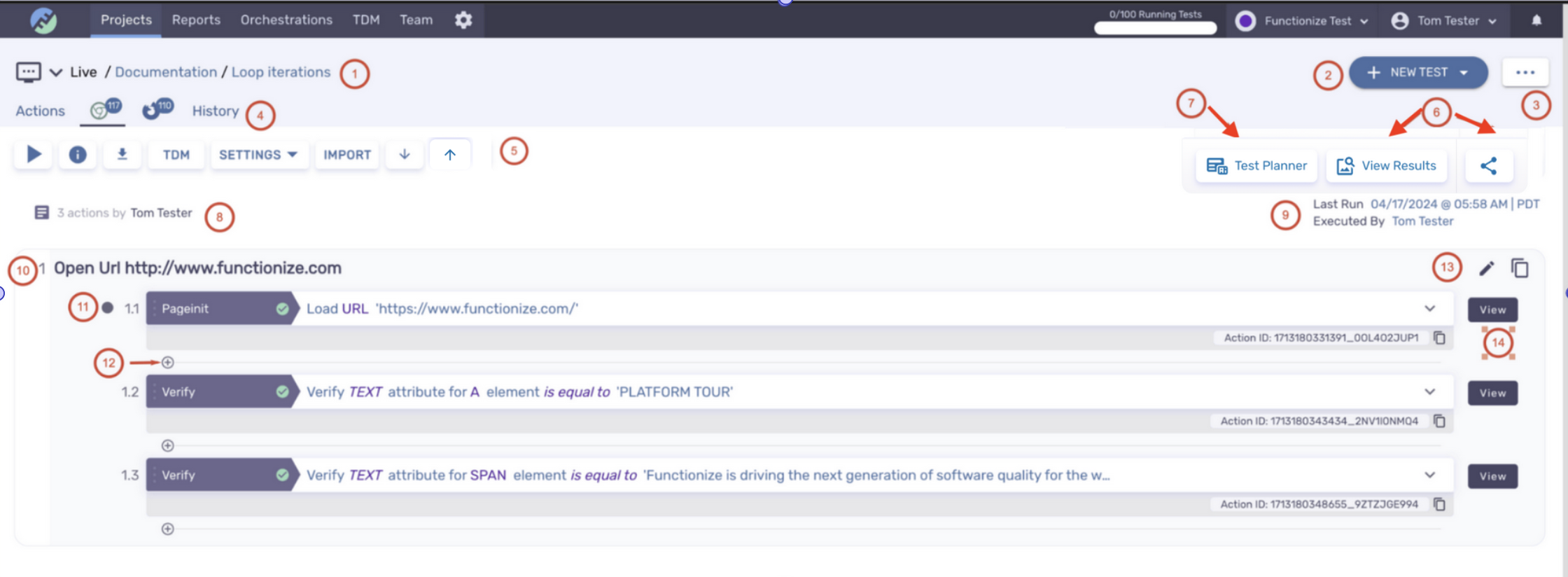Open the settings gear icon
The height and width of the screenshot is (577, 1568).
463,20
